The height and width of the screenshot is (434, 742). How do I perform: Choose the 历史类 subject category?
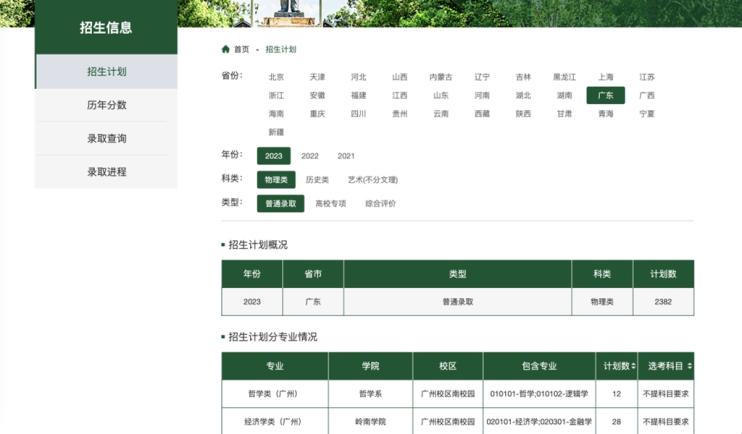317,180
